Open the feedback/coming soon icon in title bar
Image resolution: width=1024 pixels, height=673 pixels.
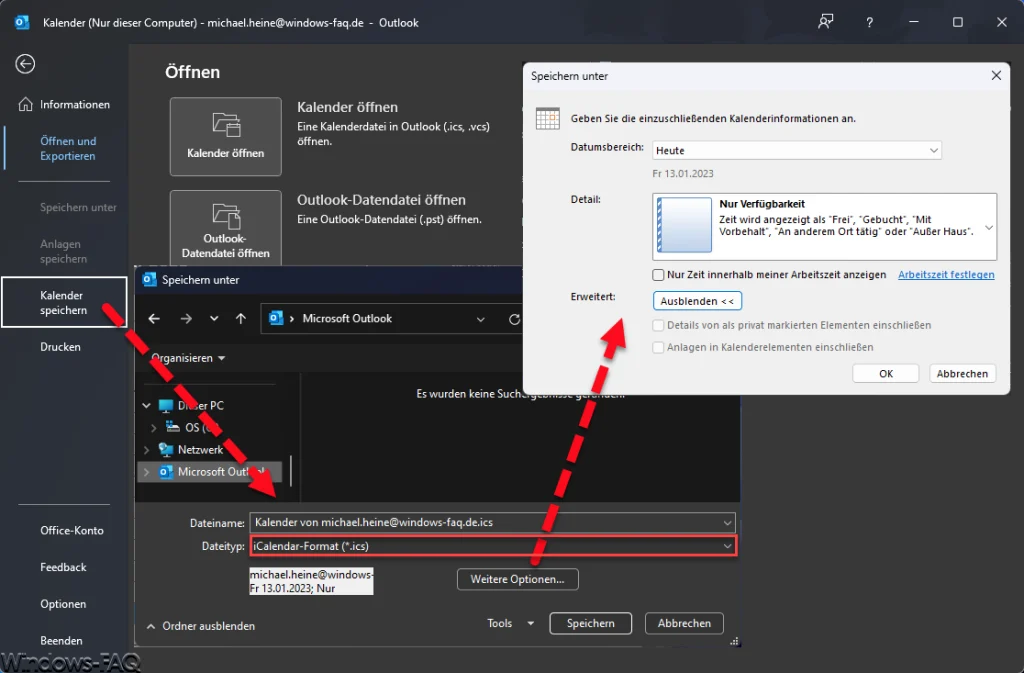coord(825,22)
